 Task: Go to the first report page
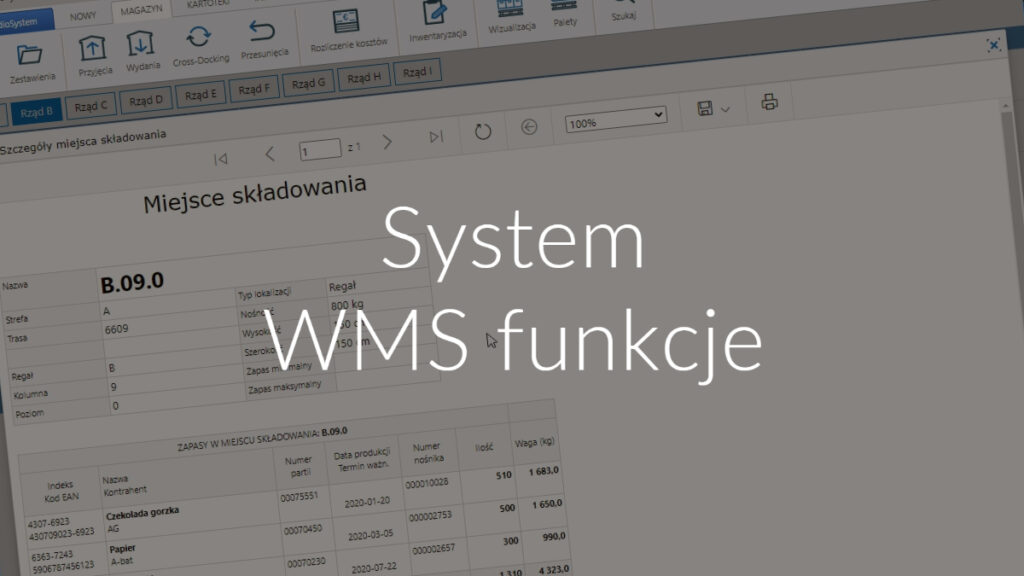point(221,159)
